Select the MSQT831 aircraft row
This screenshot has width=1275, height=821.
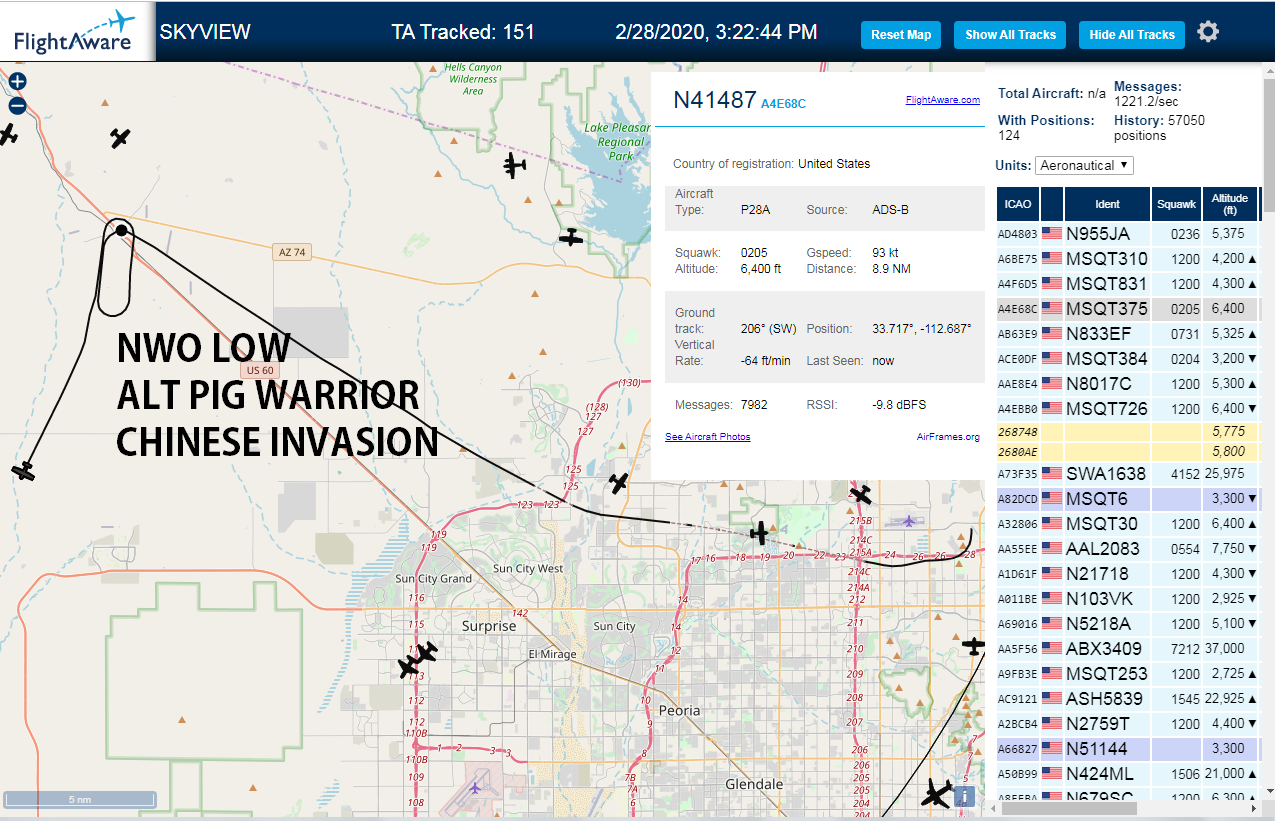(1127, 284)
